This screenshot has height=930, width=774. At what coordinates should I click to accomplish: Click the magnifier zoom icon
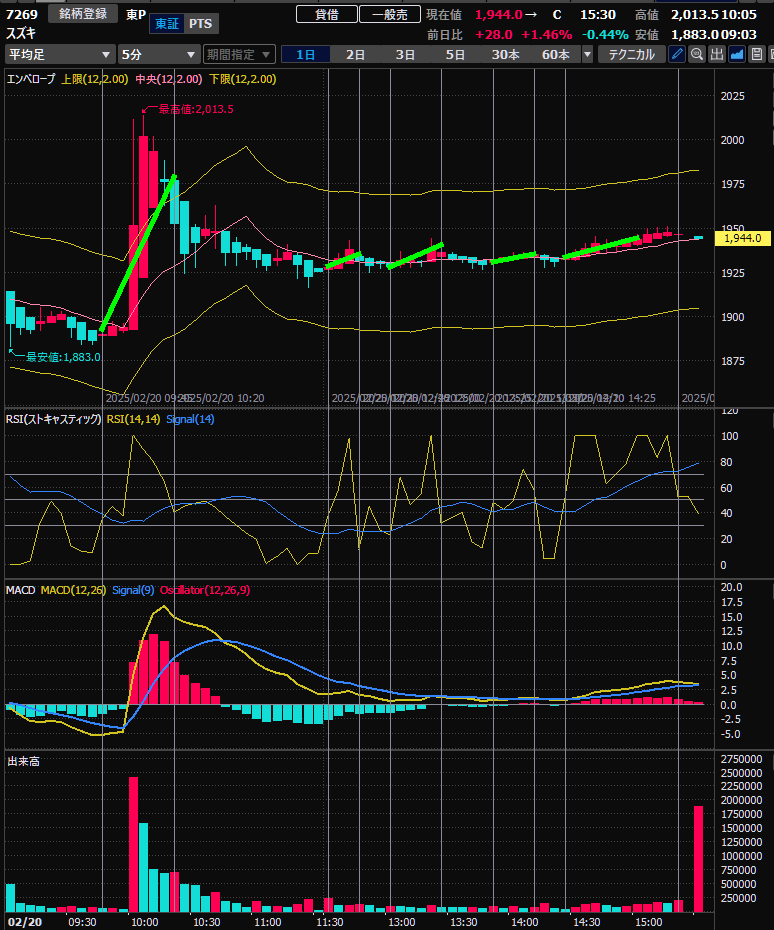coord(697,54)
